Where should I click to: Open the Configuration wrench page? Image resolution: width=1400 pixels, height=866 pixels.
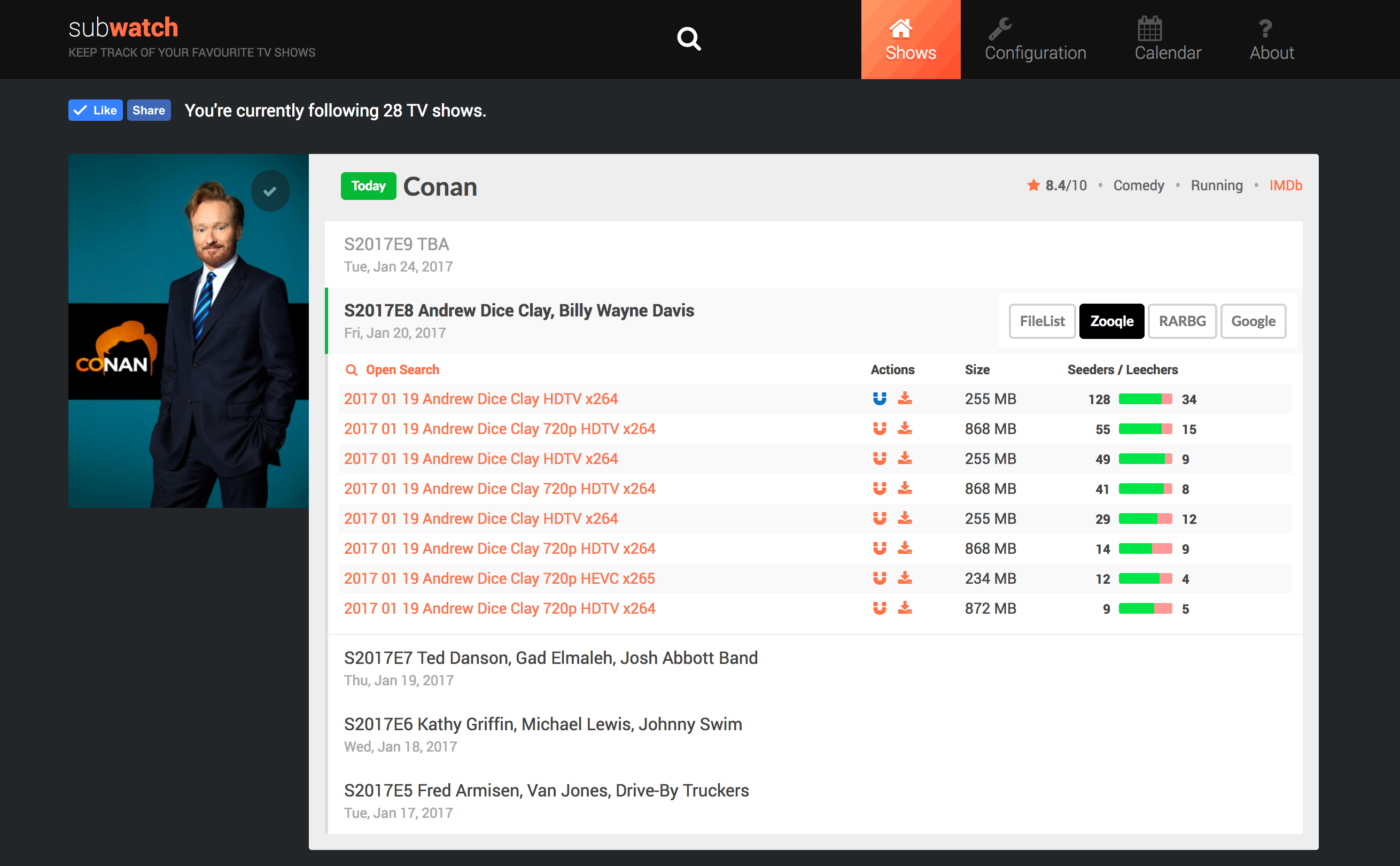[x=1035, y=39]
